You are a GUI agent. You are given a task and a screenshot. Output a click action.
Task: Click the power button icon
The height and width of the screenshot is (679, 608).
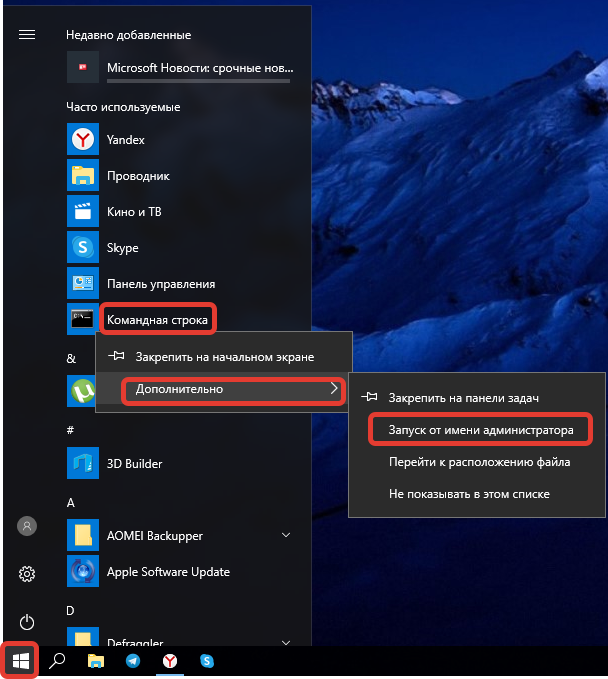[27, 622]
